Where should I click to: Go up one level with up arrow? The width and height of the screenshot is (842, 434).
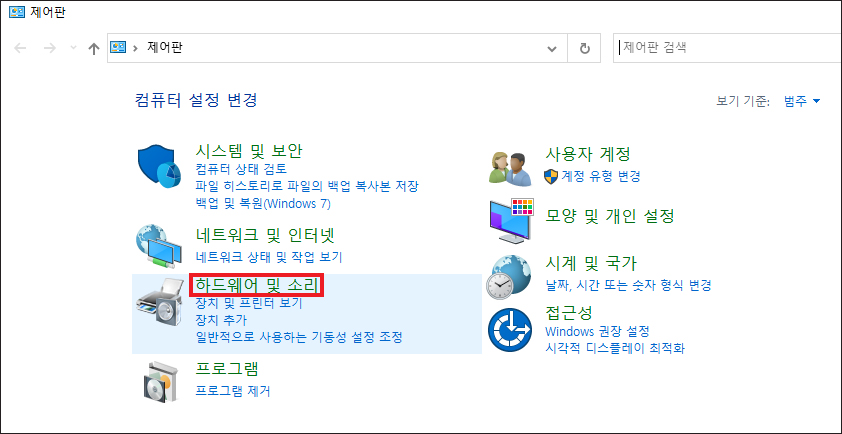[x=93, y=49]
